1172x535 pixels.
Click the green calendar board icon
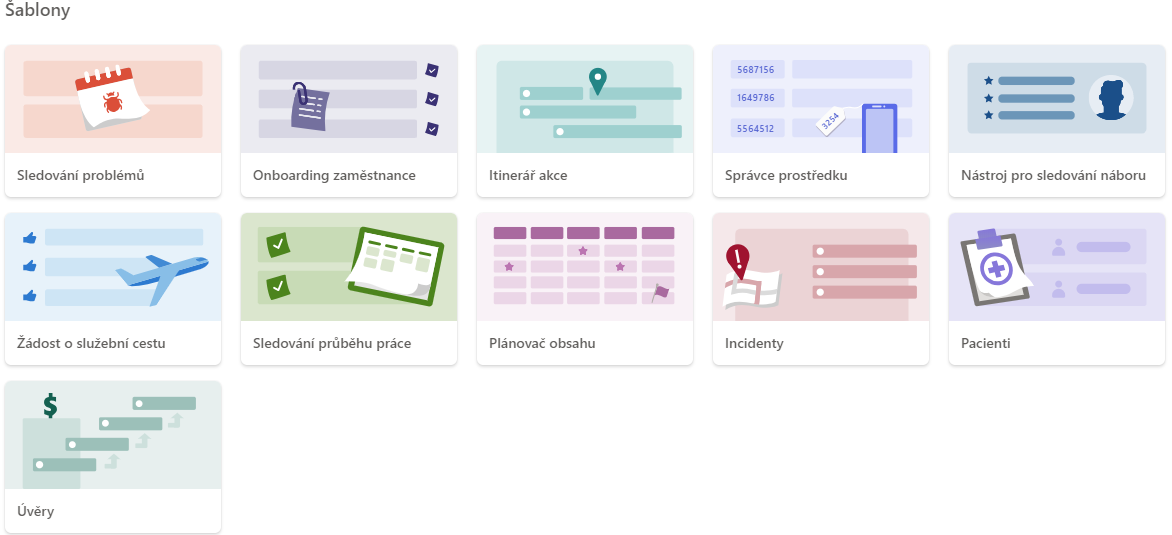[396, 265]
